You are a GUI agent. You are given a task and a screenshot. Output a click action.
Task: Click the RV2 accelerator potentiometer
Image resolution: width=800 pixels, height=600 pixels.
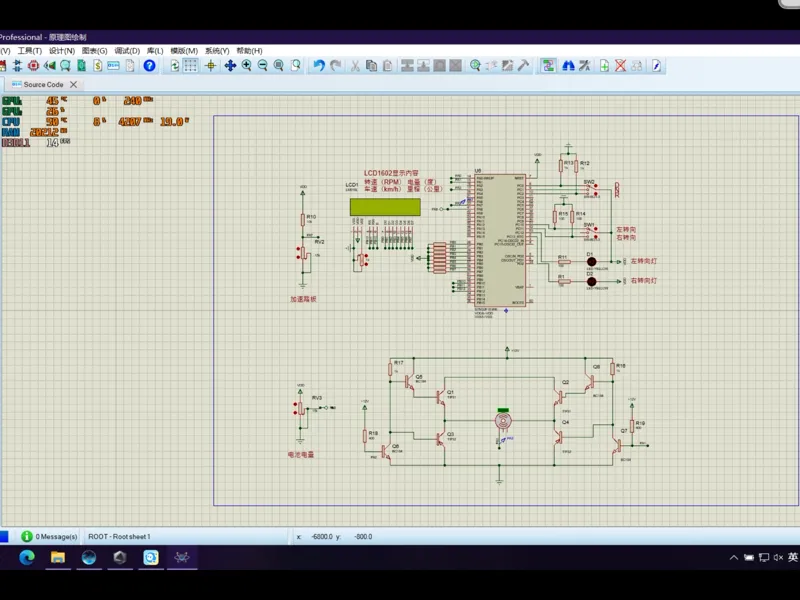click(303, 254)
